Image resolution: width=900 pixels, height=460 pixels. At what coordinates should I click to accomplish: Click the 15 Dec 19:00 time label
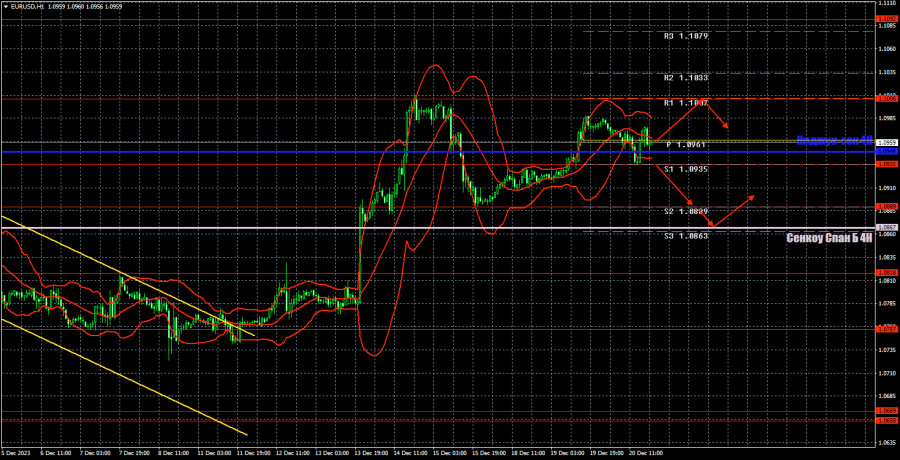coord(488,453)
